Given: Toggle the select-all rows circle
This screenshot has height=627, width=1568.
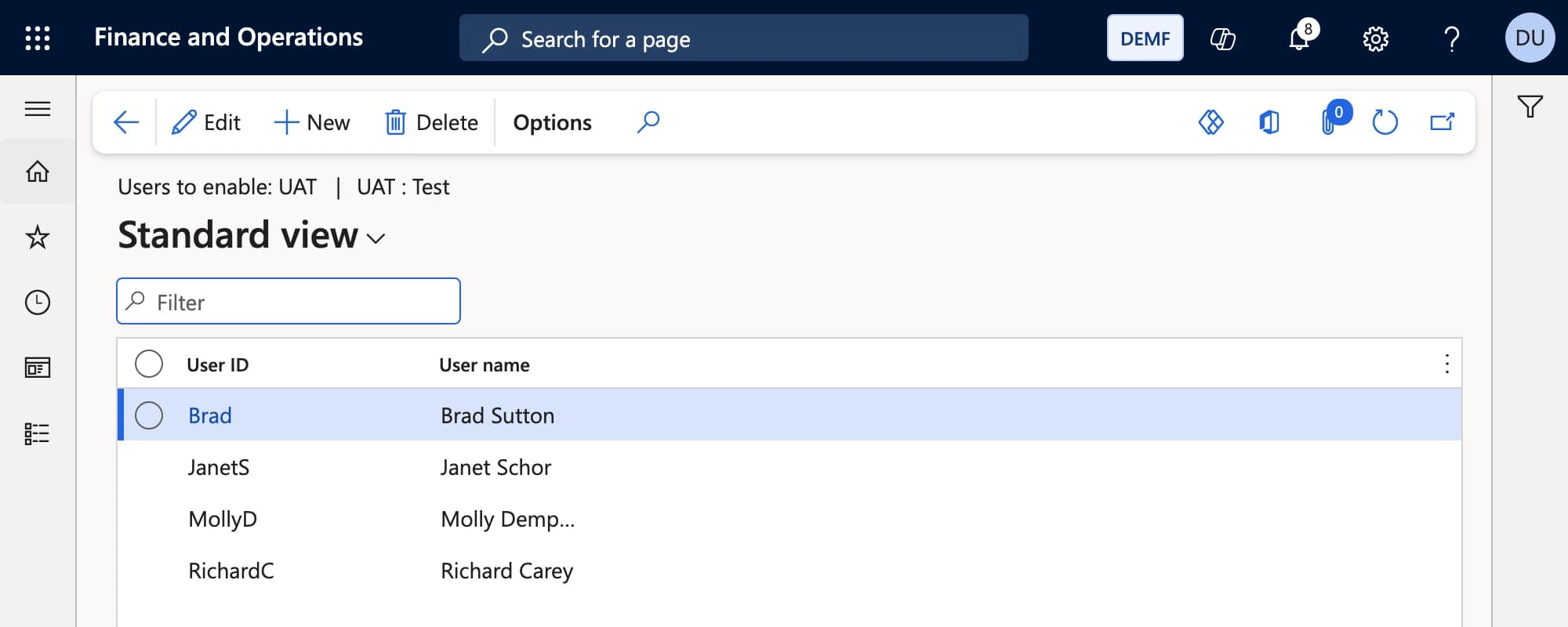Looking at the screenshot, I should 149,364.
